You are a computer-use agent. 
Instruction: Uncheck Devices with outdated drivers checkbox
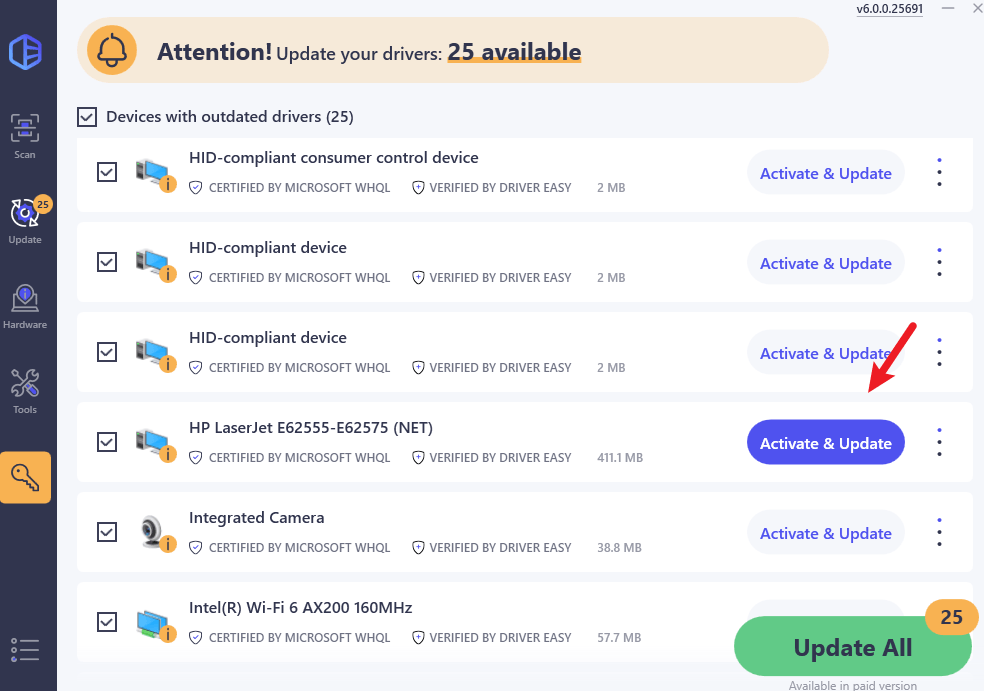[87, 117]
